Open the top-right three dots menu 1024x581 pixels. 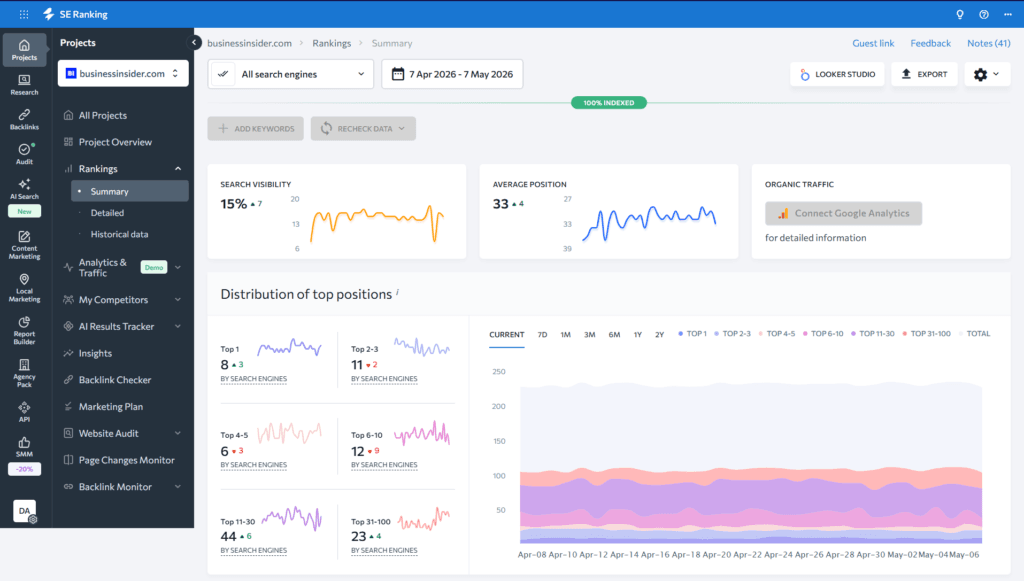point(1008,14)
